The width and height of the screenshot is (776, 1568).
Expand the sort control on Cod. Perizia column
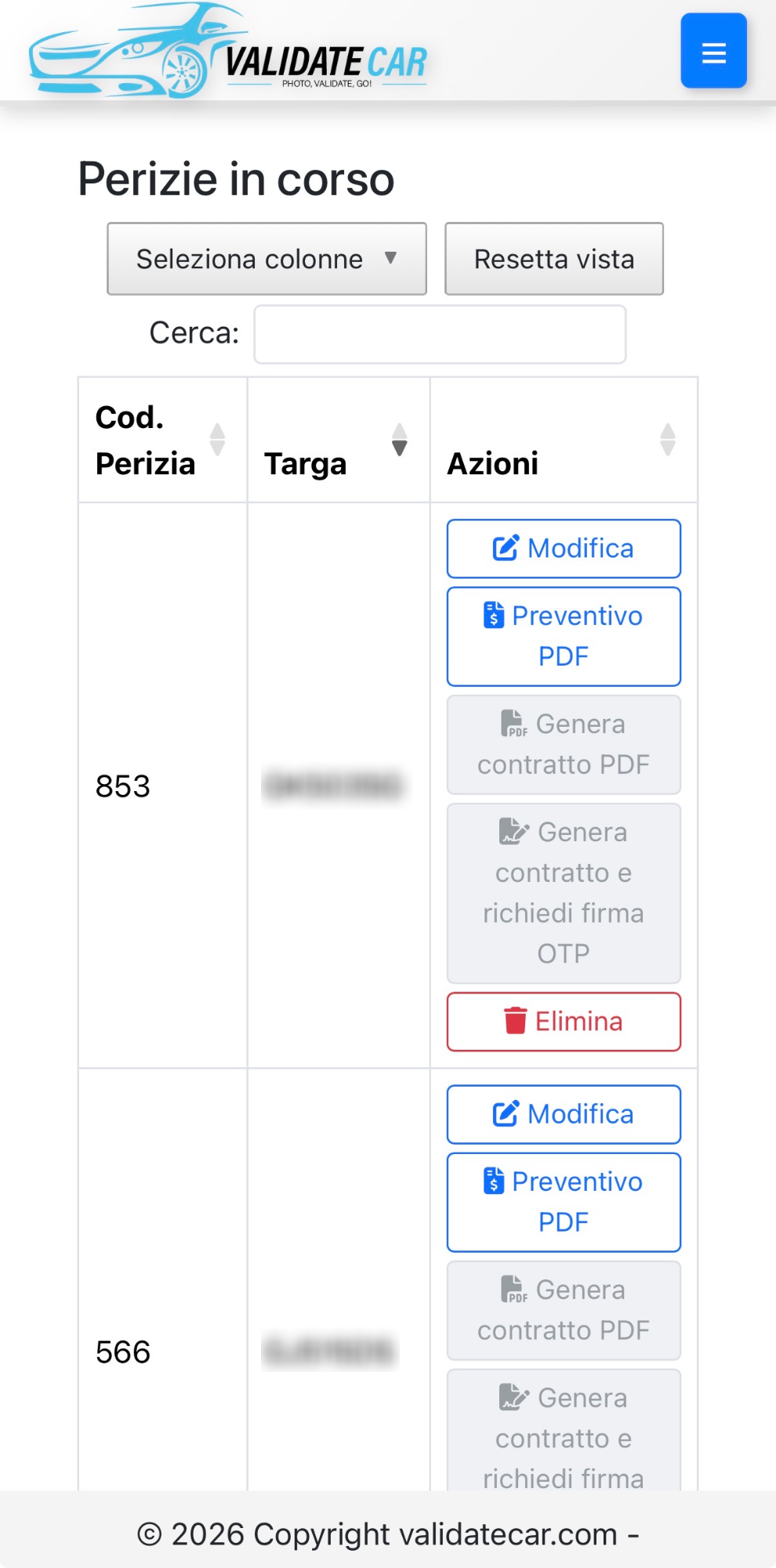[x=217, y=441]
